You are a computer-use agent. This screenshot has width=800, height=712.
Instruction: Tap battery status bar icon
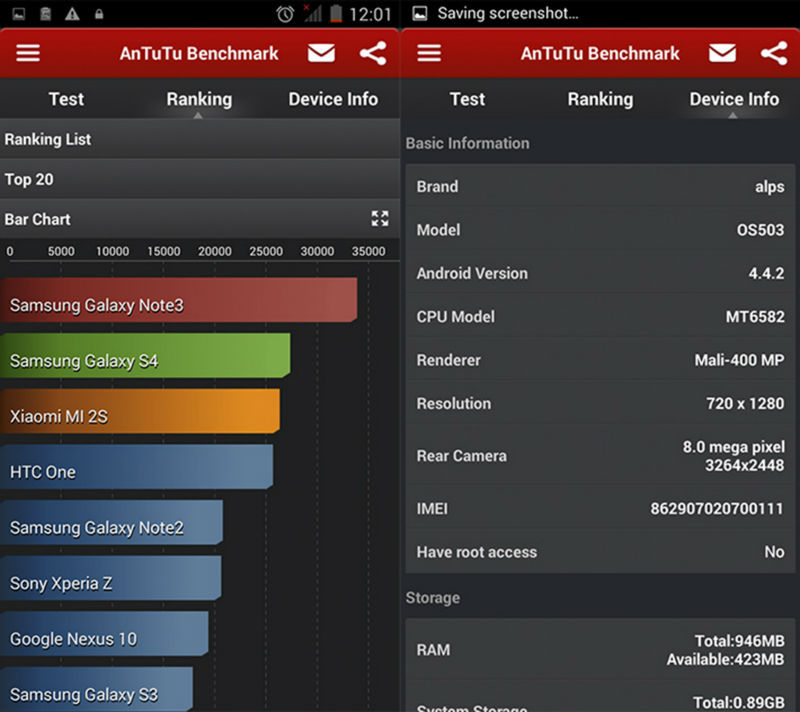(336, 14)
